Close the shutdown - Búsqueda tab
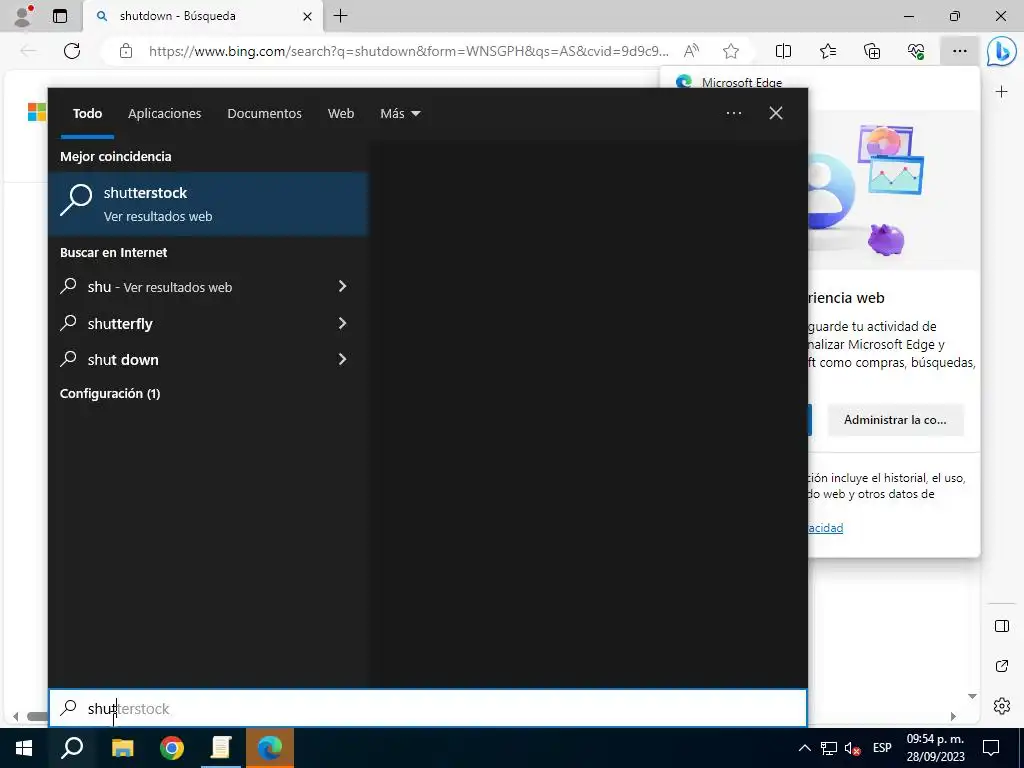 point(307,16)
